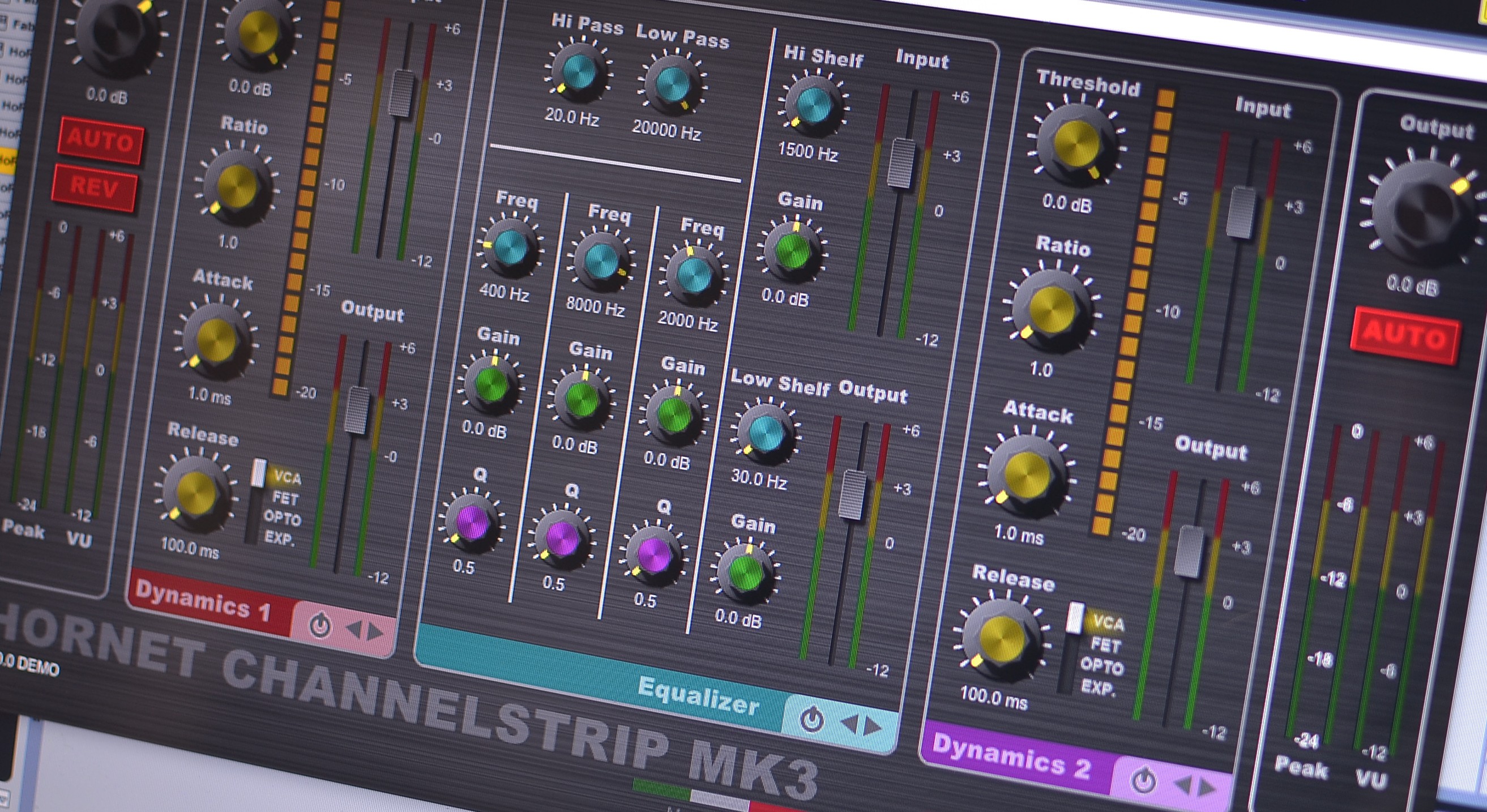1487x812 pixels.
Task: Select FET mode in Dynamics 2
Action: [x=1105, y=644]
